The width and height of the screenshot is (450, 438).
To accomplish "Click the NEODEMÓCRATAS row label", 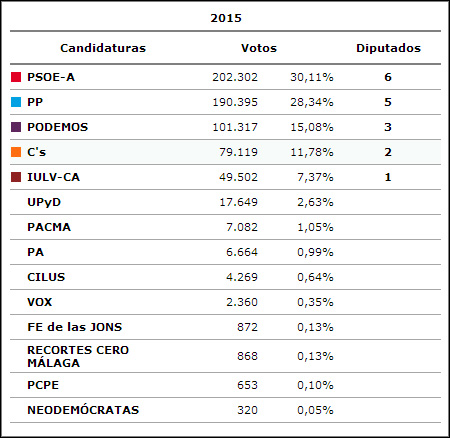I will coord(83,410).
